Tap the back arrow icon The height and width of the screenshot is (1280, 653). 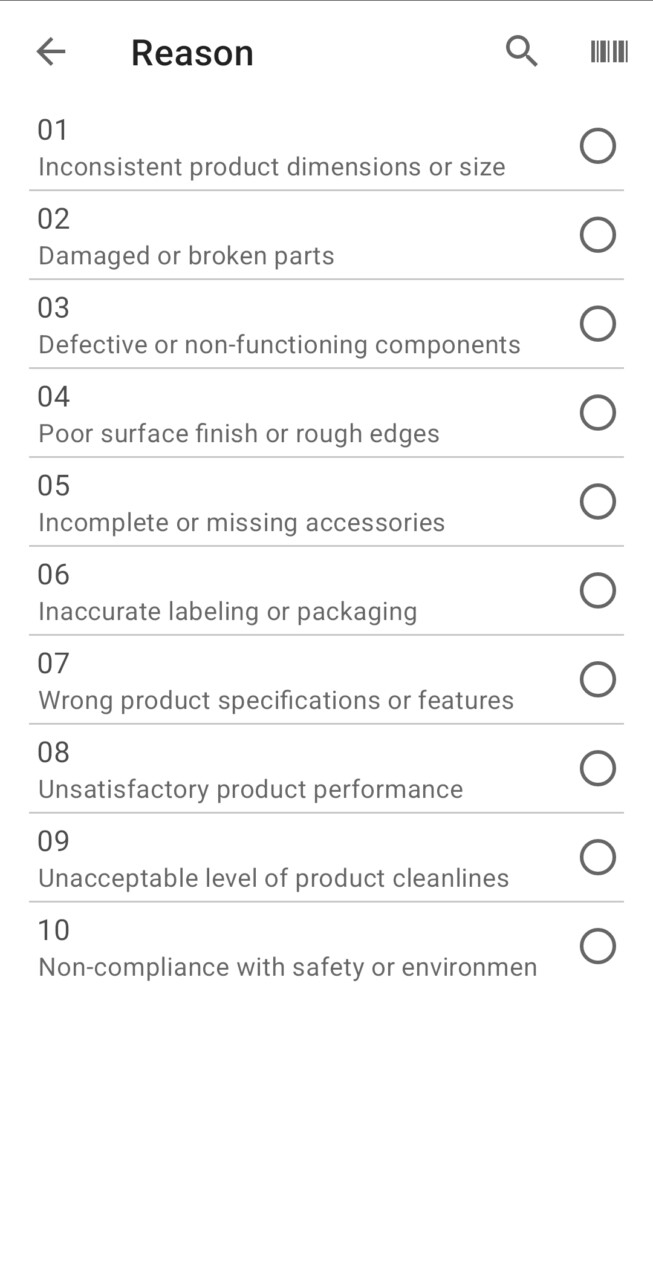(x=50, y=52)
